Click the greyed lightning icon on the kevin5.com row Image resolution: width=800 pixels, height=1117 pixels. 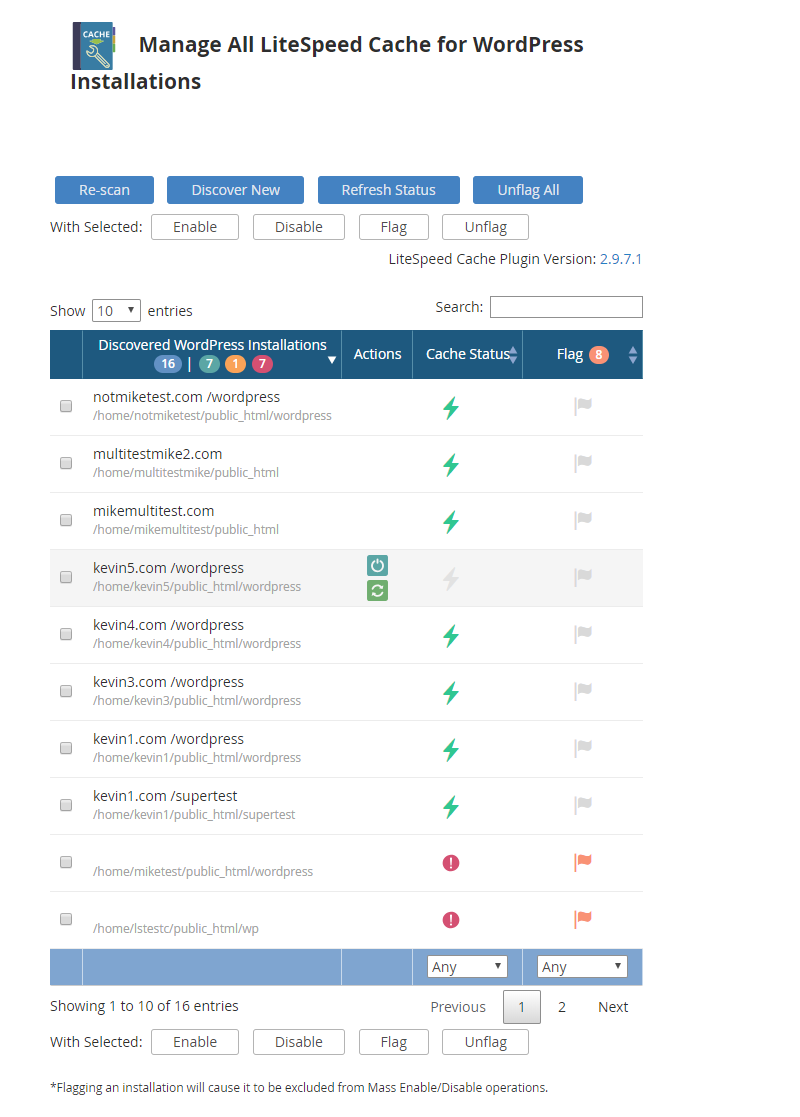[x=450, y=576]
